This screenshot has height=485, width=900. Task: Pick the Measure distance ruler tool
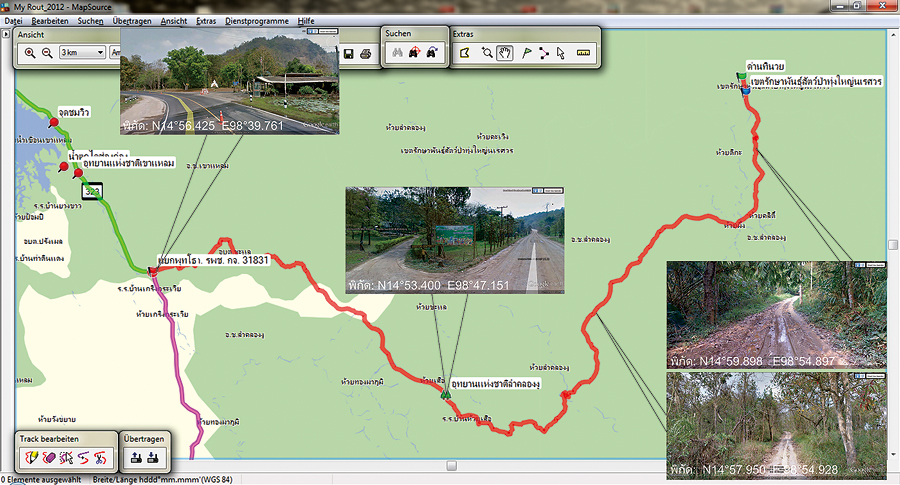pos(584,52)
